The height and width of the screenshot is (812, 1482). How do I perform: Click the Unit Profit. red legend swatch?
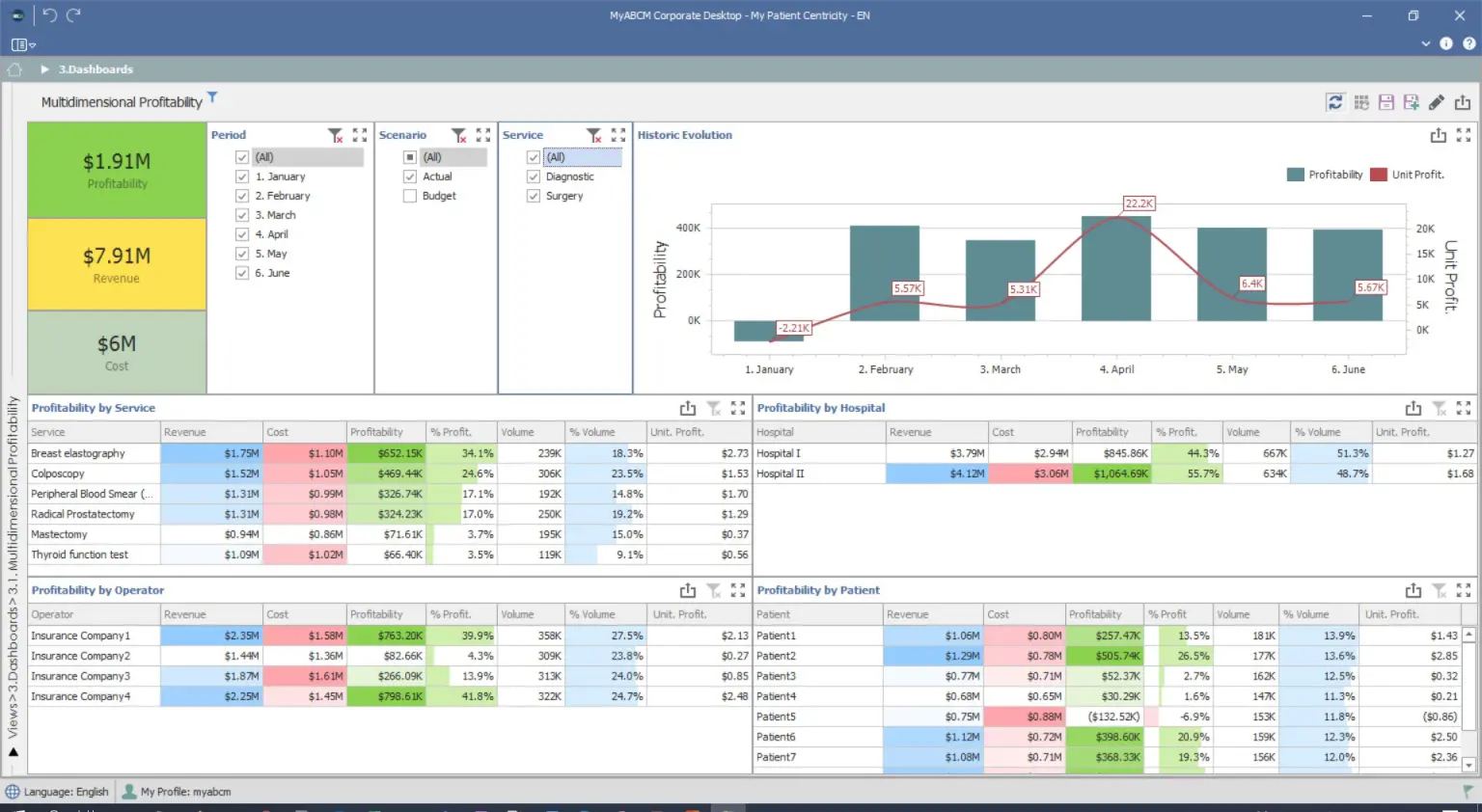1378,175
